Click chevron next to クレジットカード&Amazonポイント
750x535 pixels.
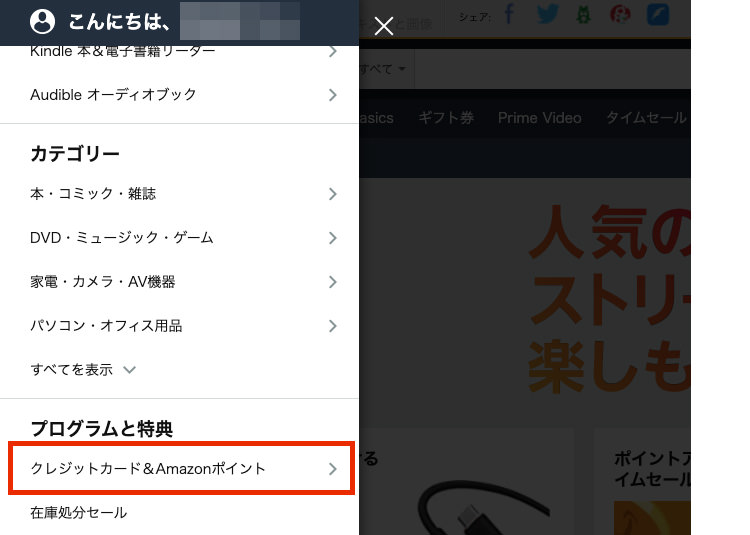coord(333,469)
